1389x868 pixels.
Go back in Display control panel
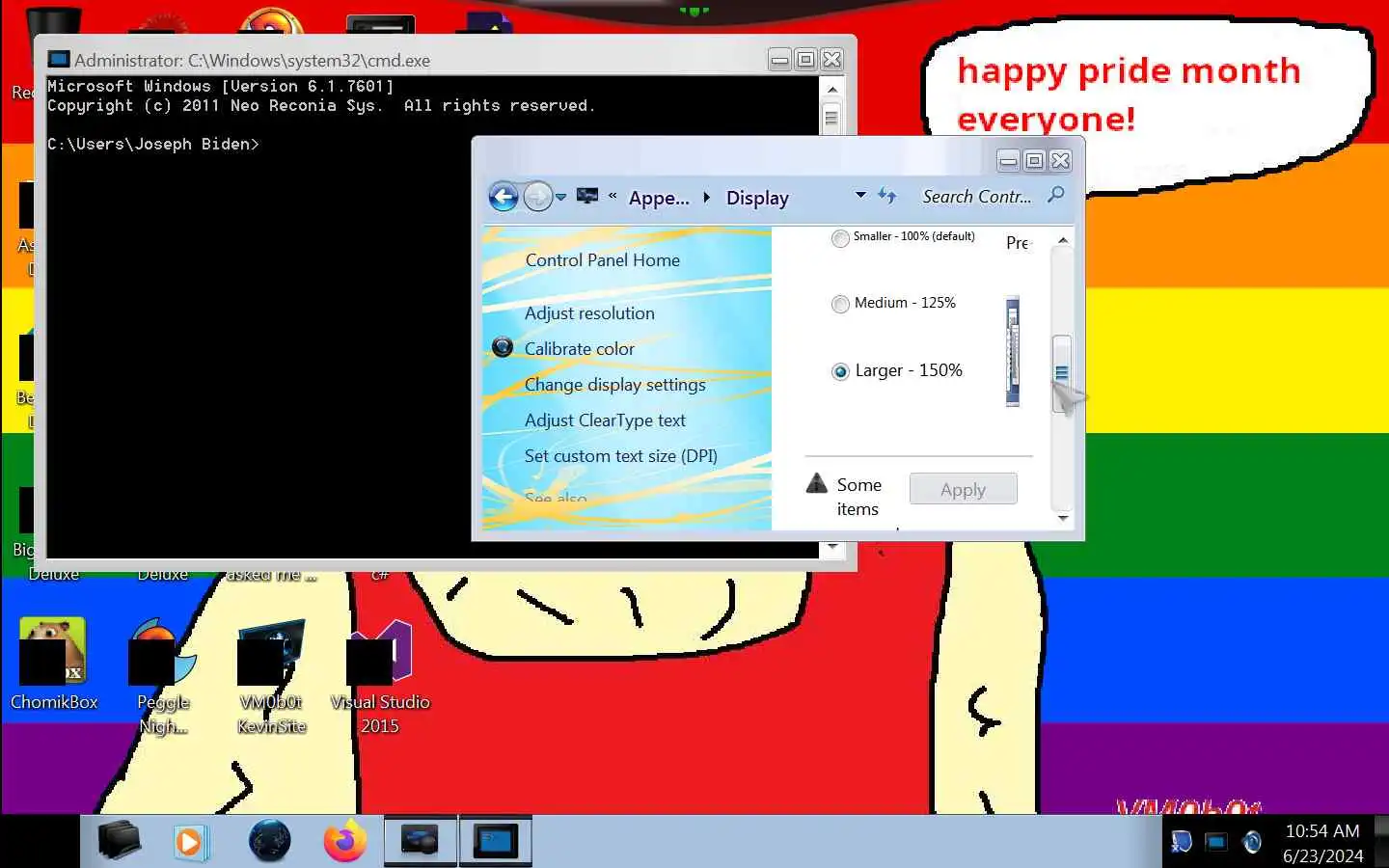coord(504,197)
